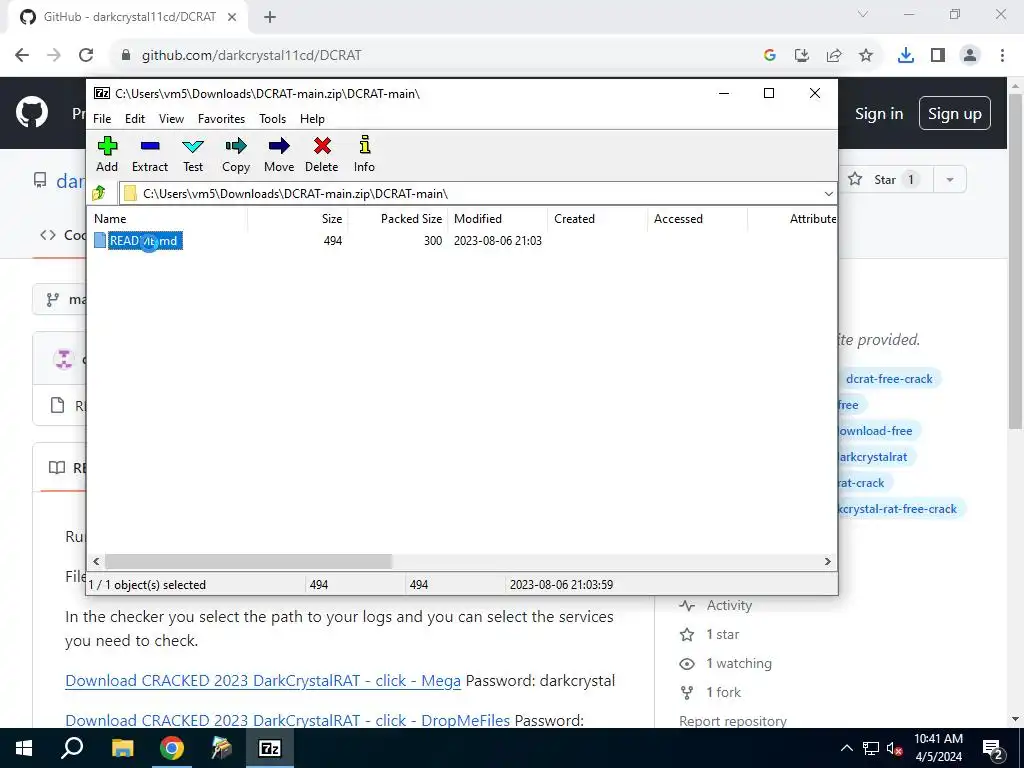
Task: Toggle Chrome's side panel icon
Action: point(938,56)
